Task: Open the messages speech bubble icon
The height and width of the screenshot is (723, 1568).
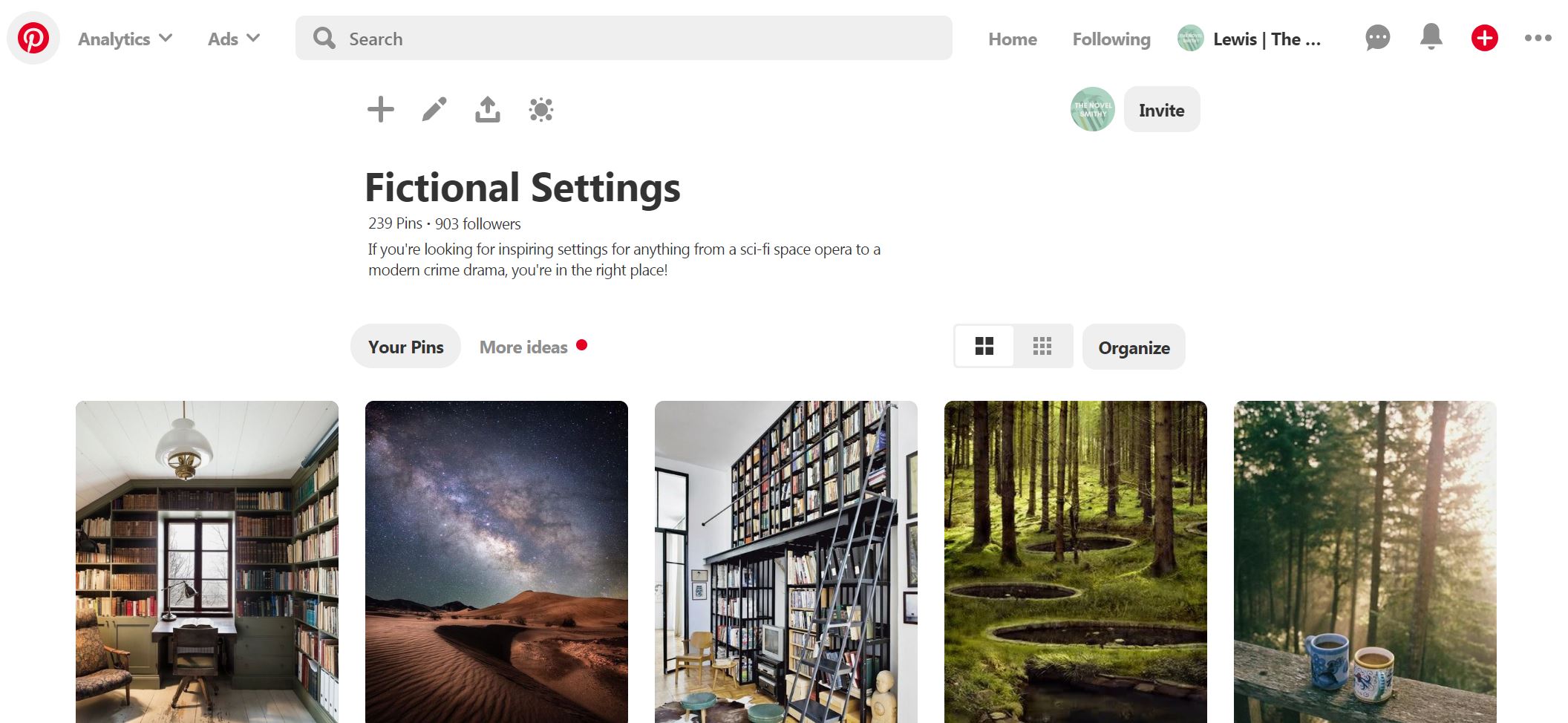Action: (1378, 38)
